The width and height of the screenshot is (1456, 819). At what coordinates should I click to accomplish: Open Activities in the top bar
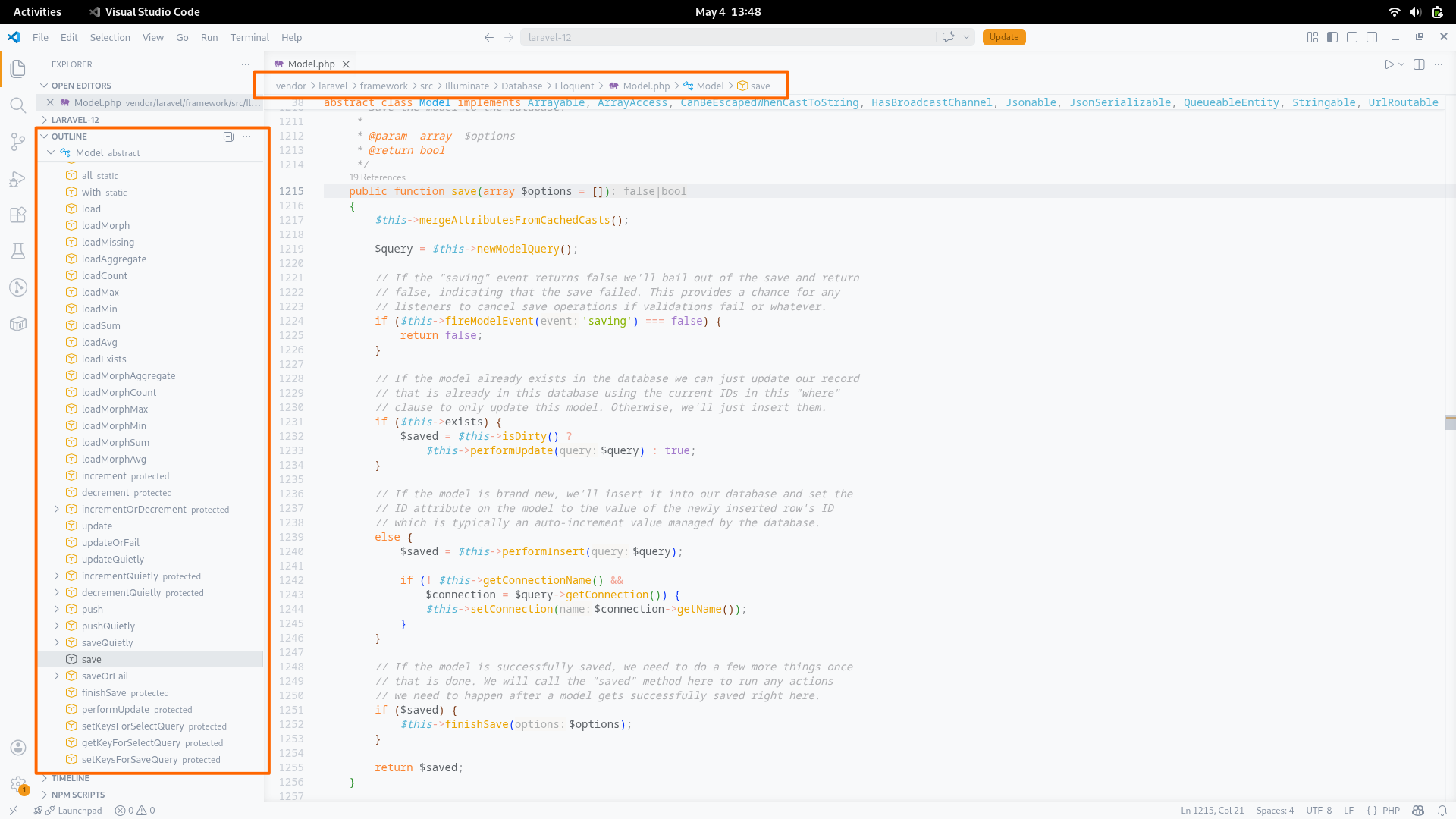[x=37, y=12]
